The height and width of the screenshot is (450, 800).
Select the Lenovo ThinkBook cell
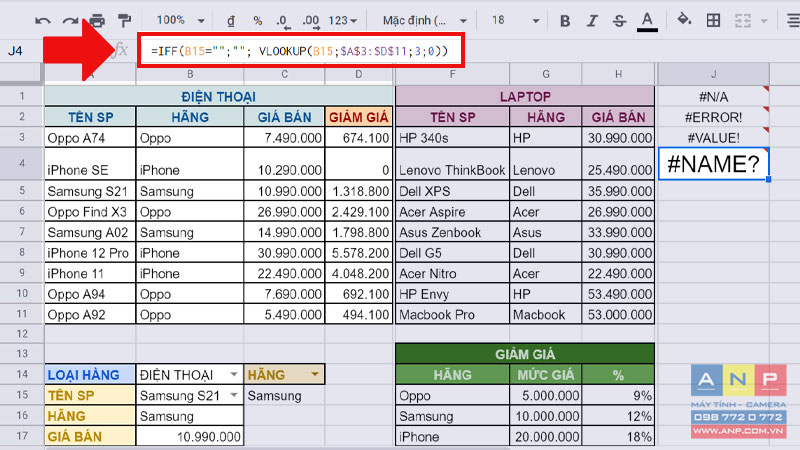click(x=453, y=164)
